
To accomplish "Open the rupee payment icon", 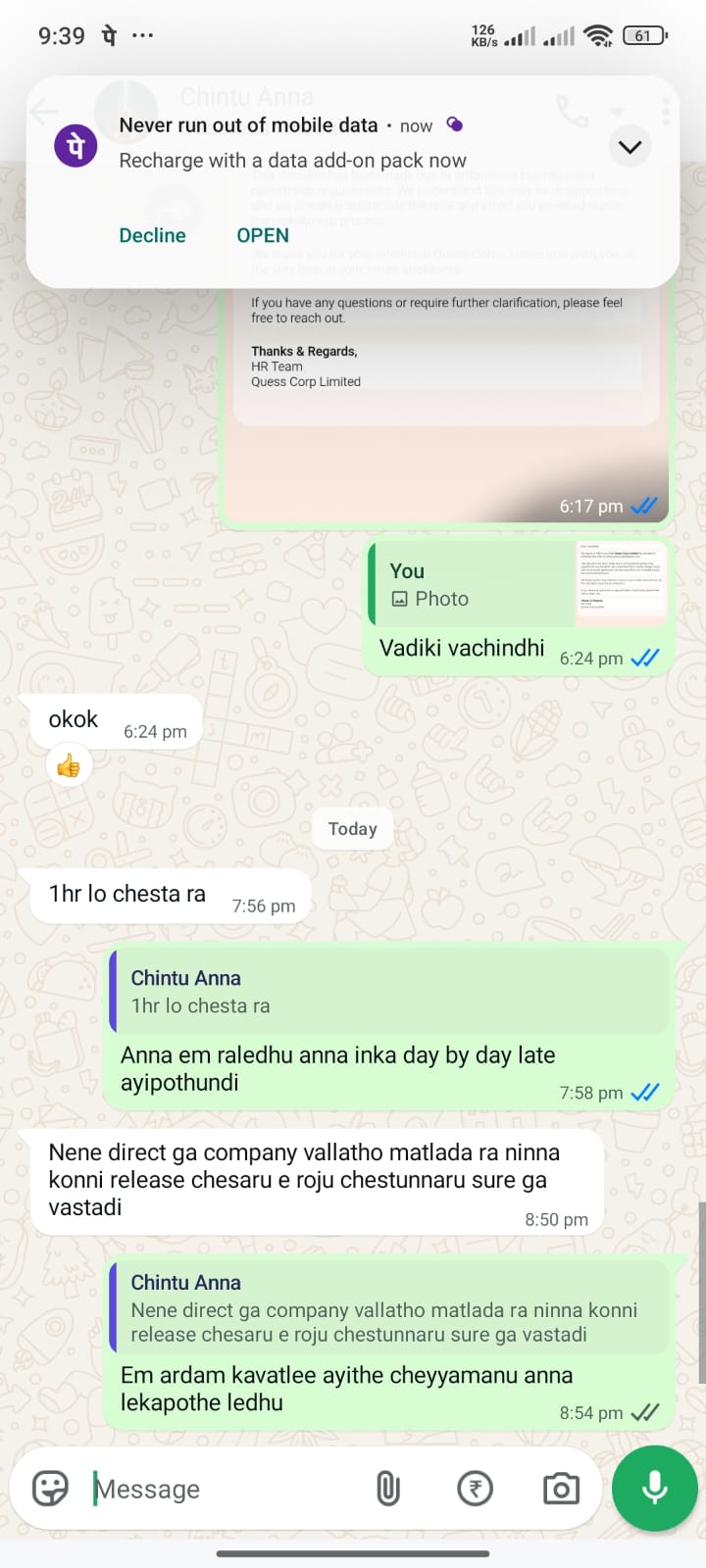I will pos(475,1489).
